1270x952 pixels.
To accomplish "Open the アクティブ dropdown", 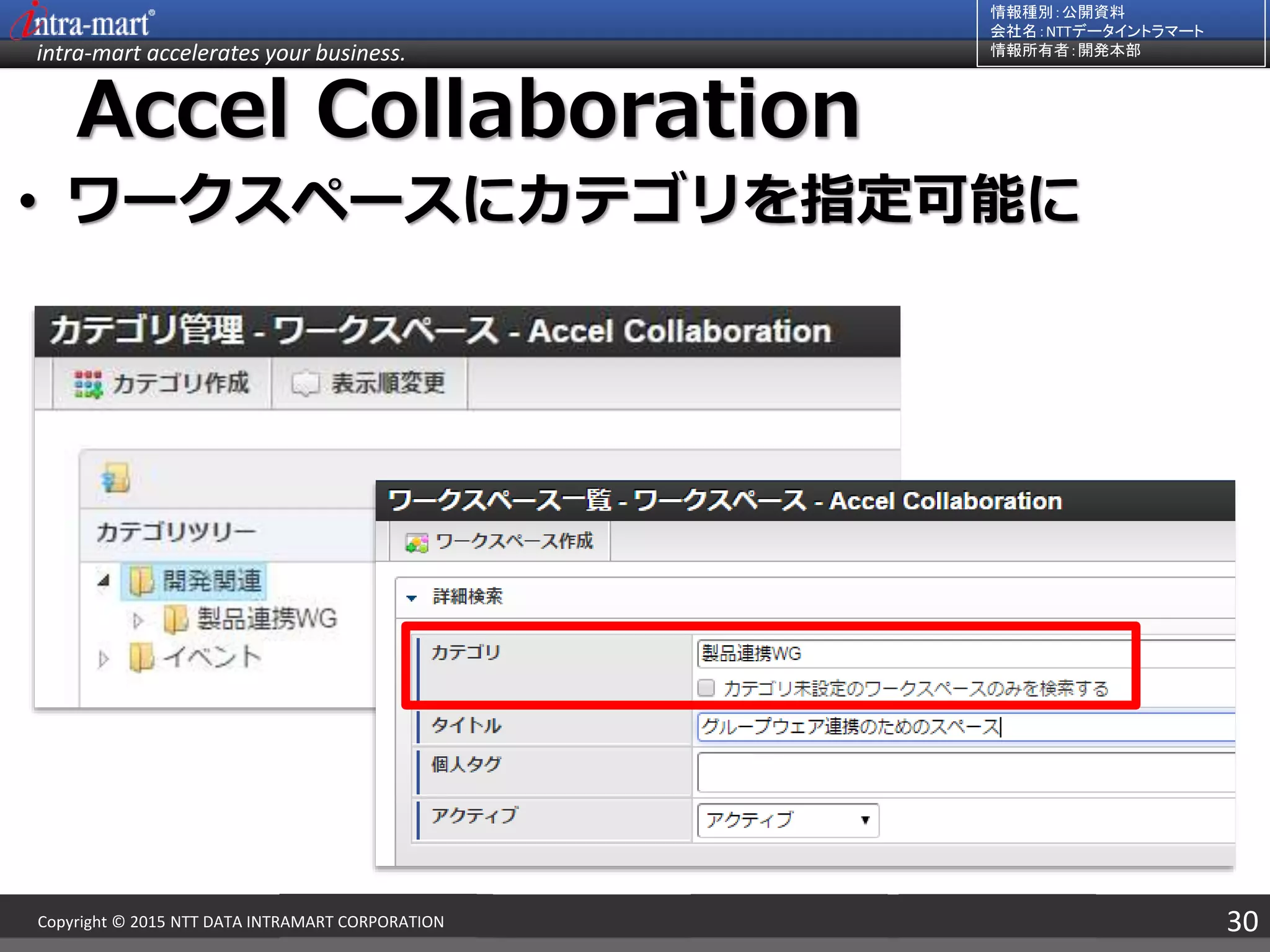I will click(x=788, y=820).
